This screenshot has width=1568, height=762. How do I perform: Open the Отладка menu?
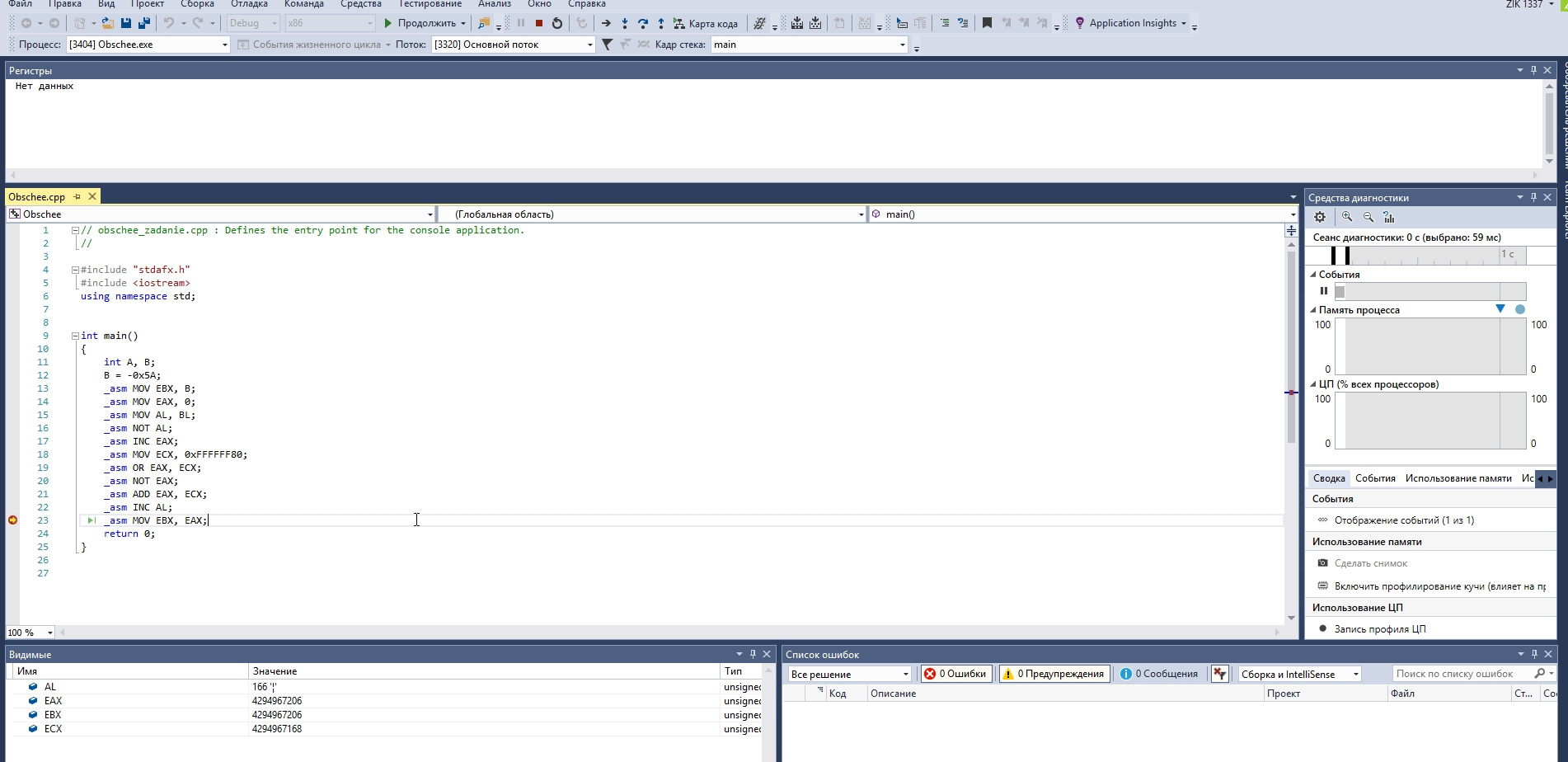[x=249, y=4]
